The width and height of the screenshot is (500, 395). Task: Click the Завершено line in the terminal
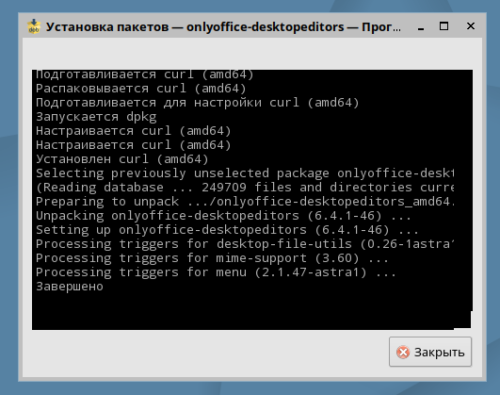point(70,287)
